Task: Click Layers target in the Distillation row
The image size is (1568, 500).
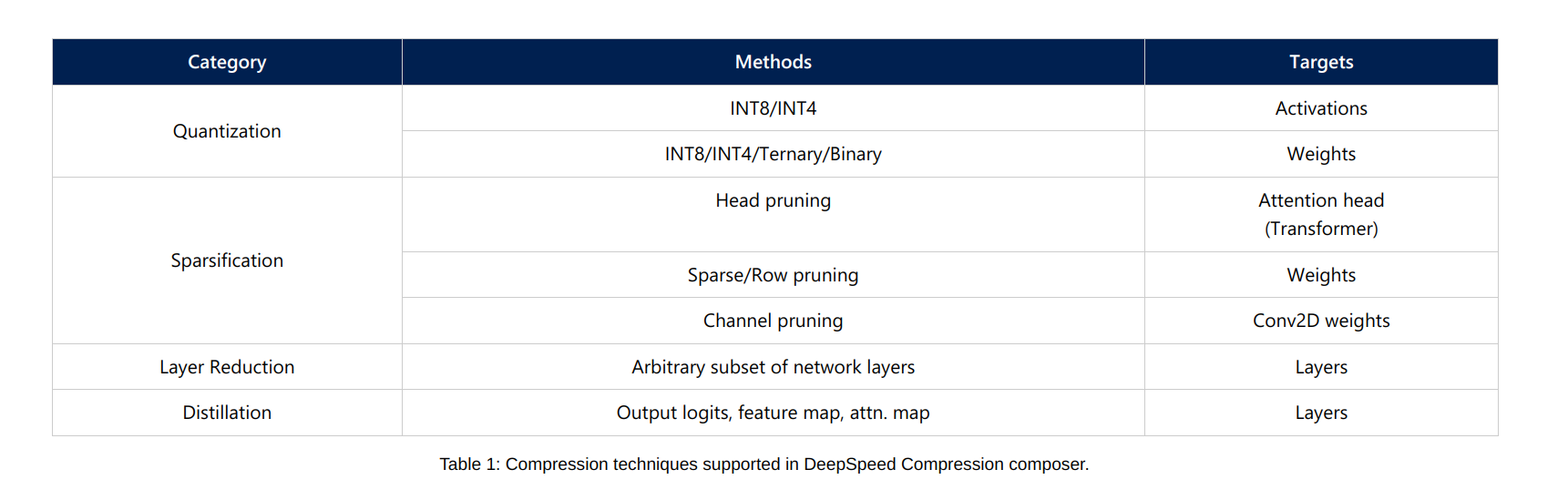Action: pyautogui.click(x=1320, y=413)
